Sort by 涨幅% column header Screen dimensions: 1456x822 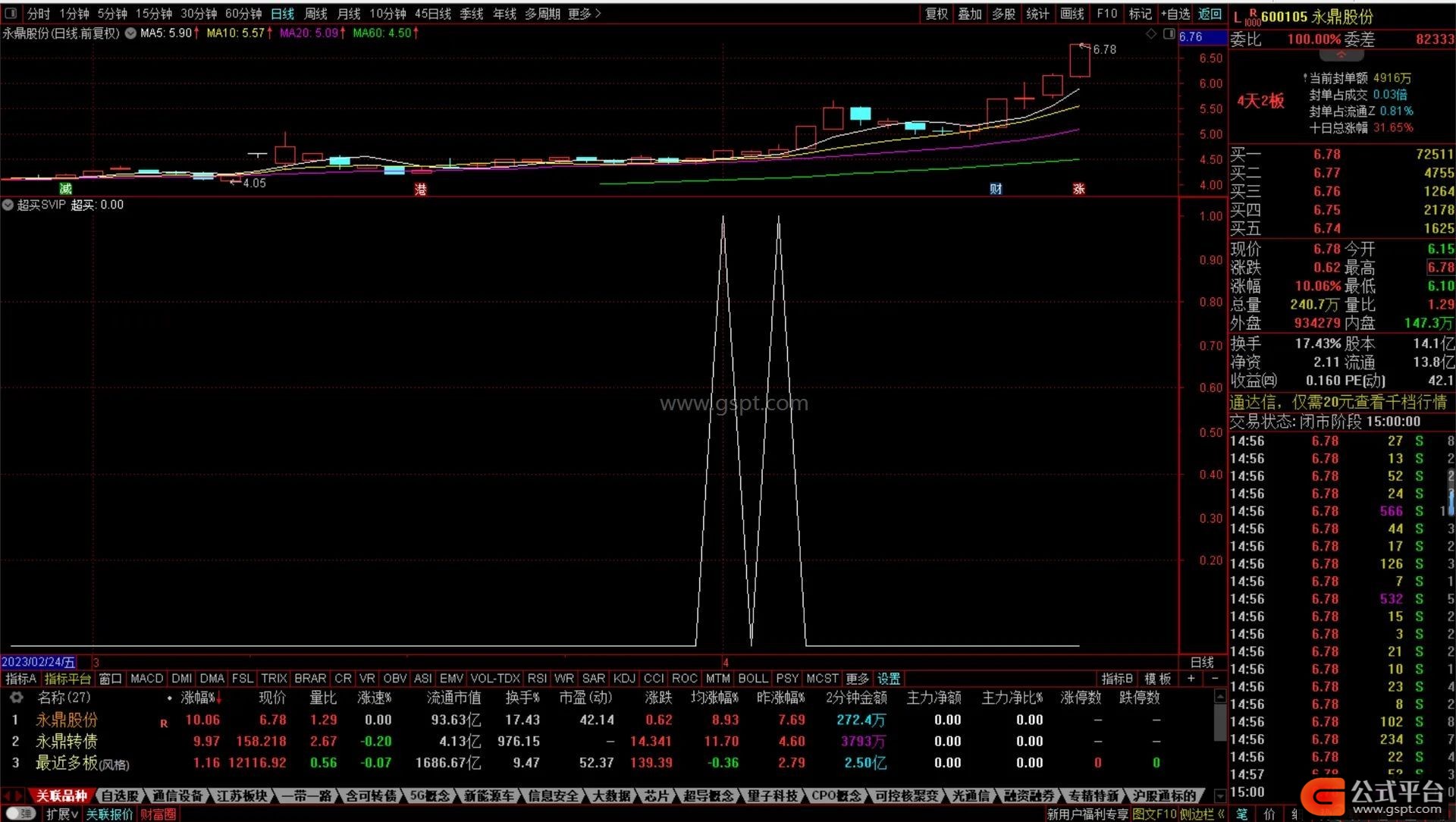click(200, 698)
